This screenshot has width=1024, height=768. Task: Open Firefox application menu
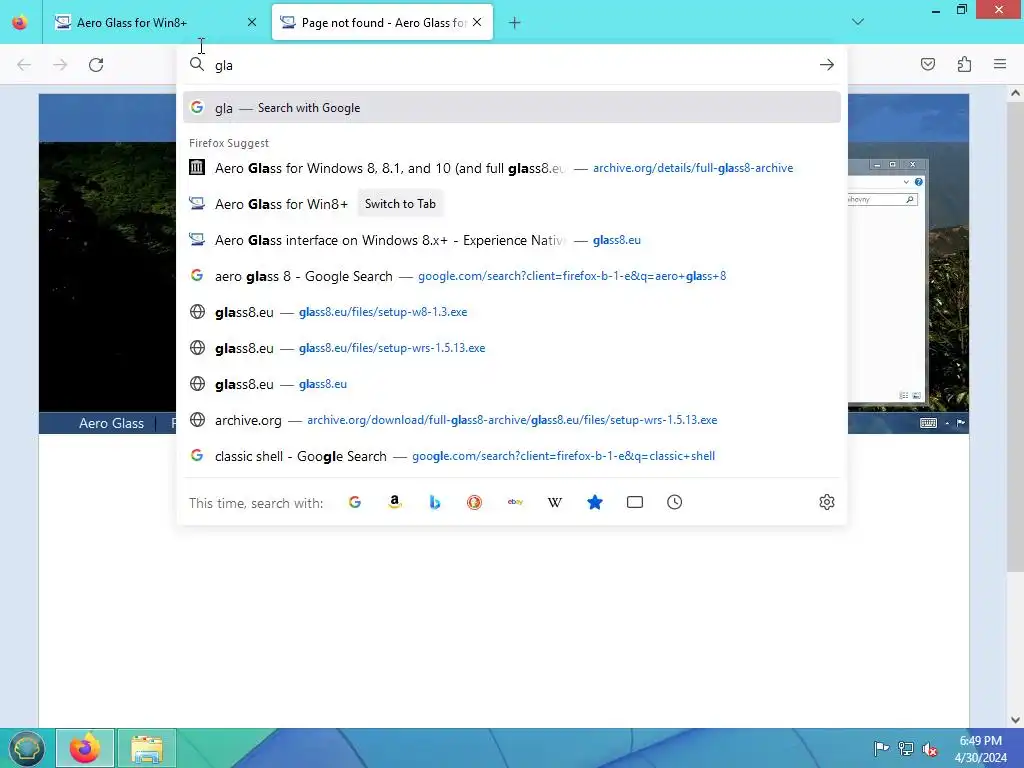click(x=1000, y=64)
